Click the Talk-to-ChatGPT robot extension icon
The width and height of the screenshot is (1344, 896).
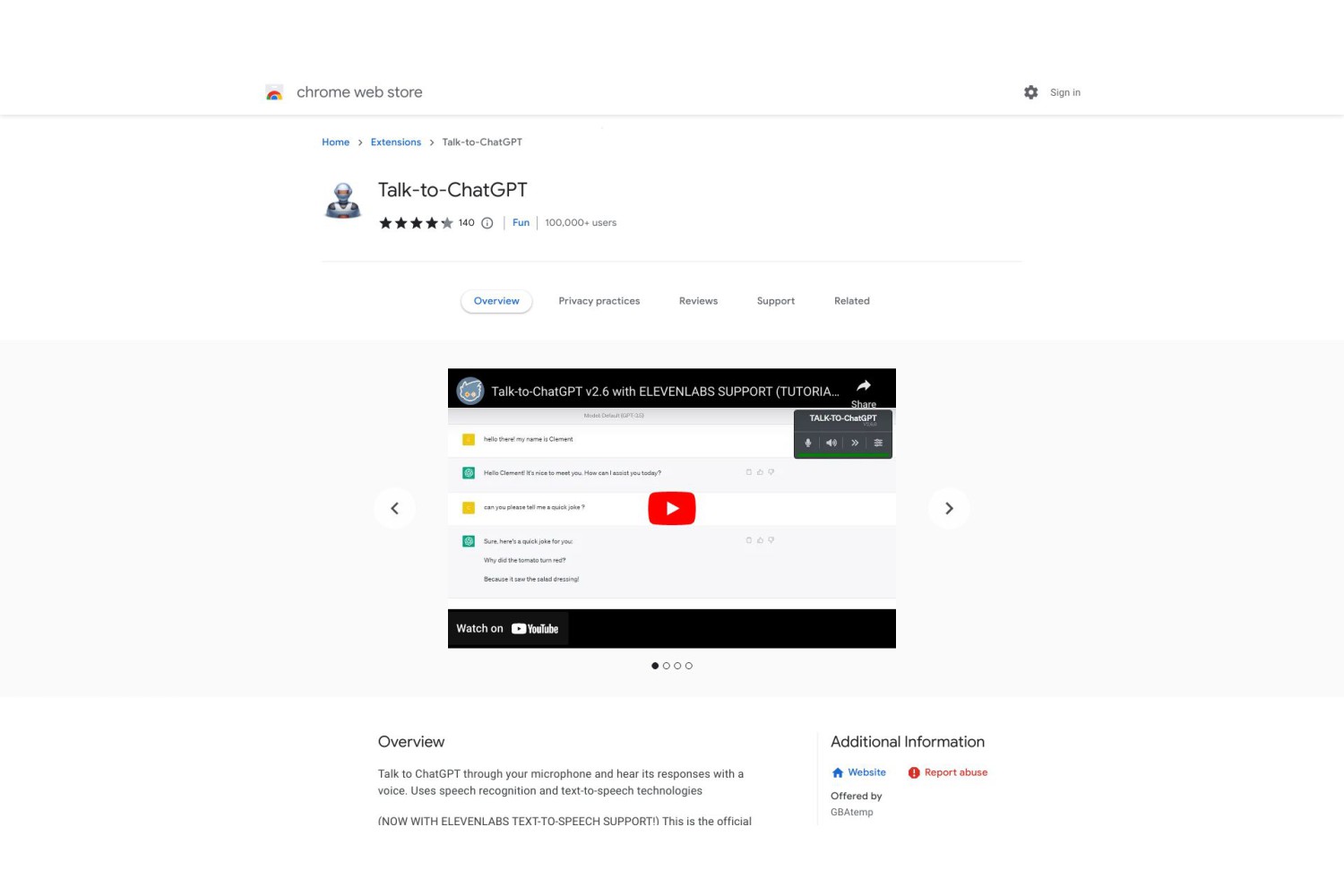click(x=342, y=201)
